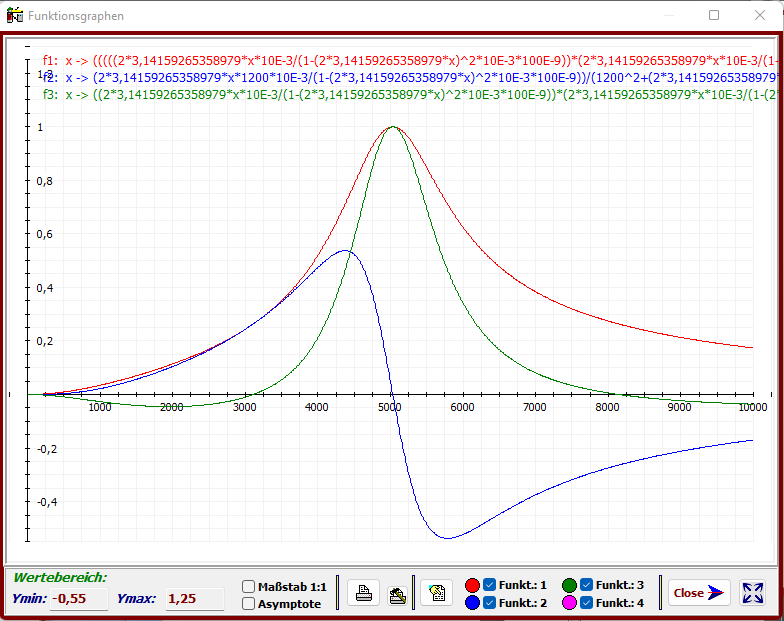Maximize the Funktionsgraphen window
The height and width of the screenshot is (621, 784).
pos(714,16)
